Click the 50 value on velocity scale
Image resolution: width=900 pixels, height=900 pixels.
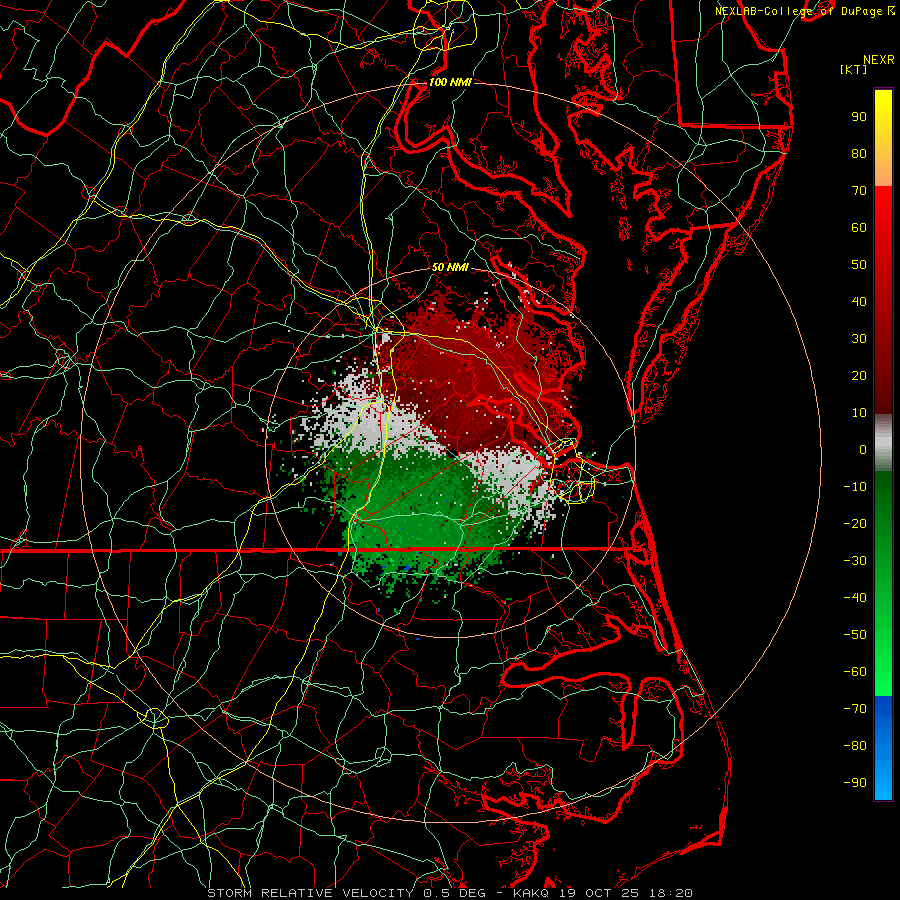point(859,265)
